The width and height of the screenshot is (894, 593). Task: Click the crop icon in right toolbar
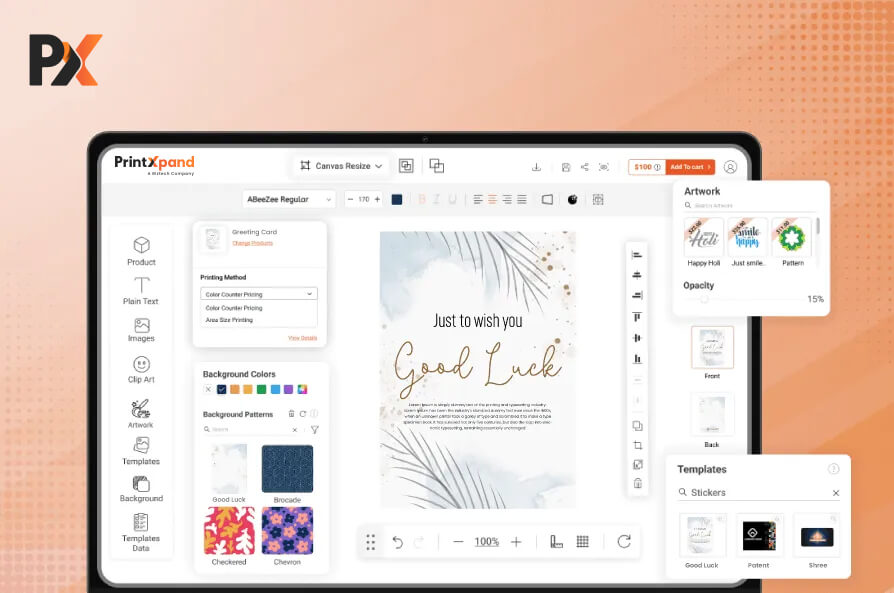[637, 445]
